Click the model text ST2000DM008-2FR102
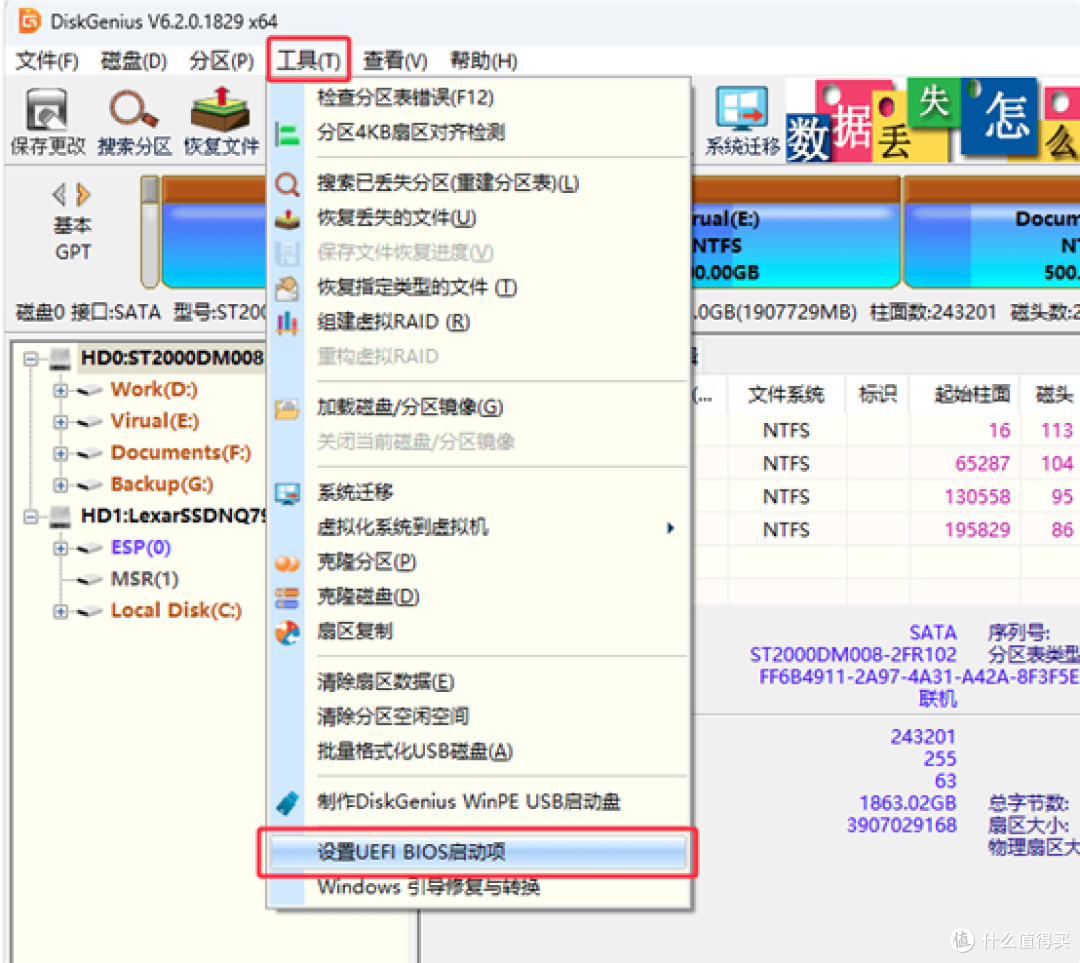This screenshot has width=1080, height=963. point(853,654)
